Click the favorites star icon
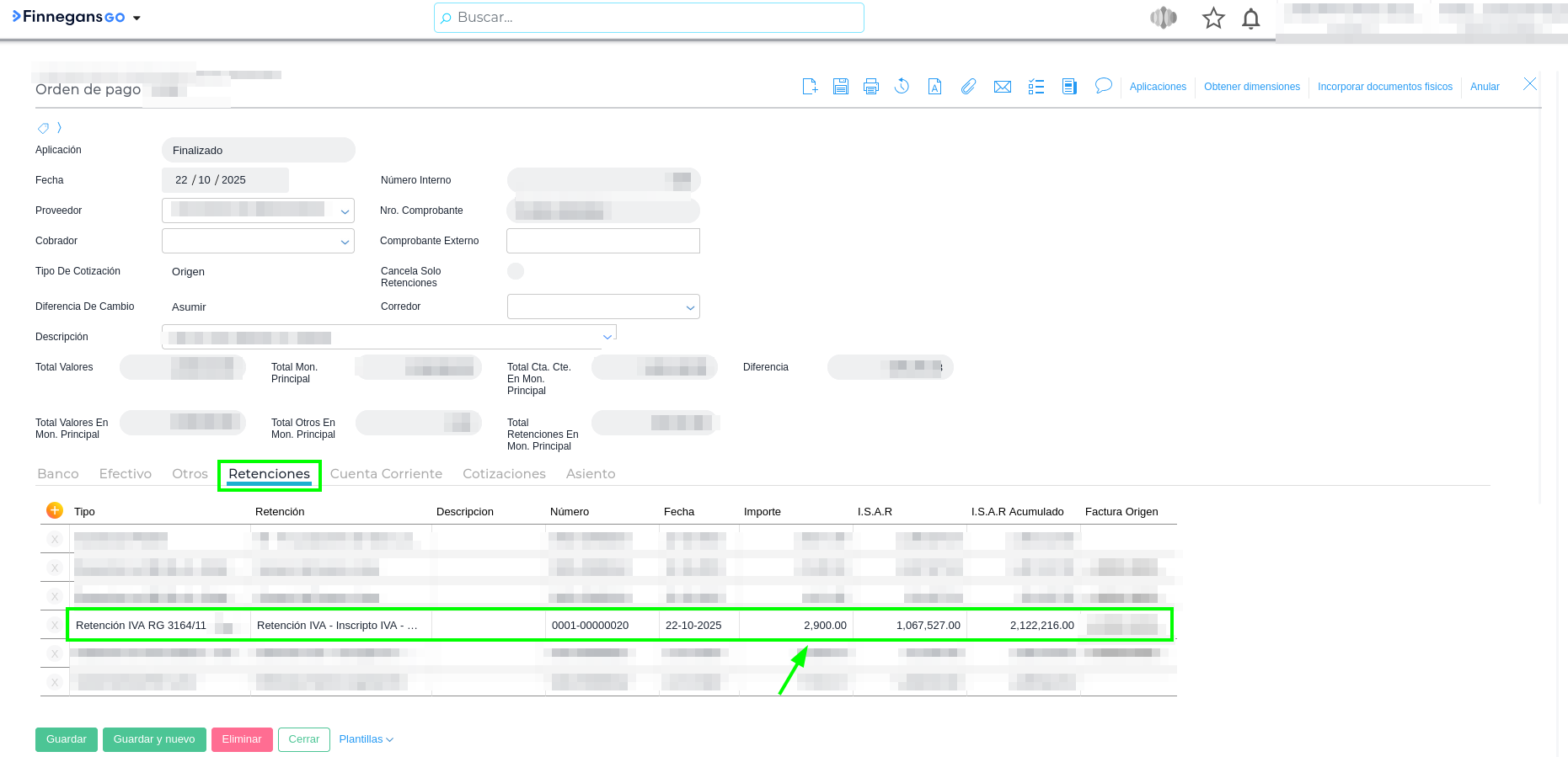 click(1213, 19)
